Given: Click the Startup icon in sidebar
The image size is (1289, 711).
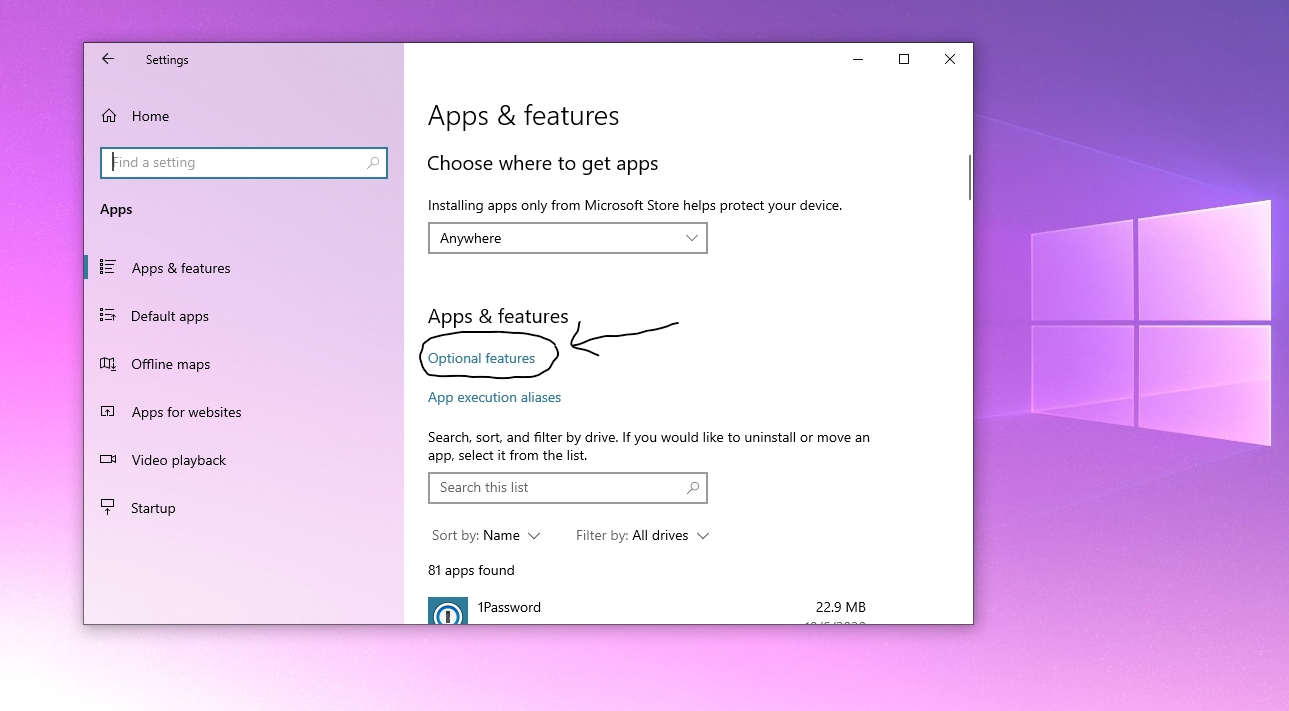Looking at the screenshot, I should tap(108, 507).
